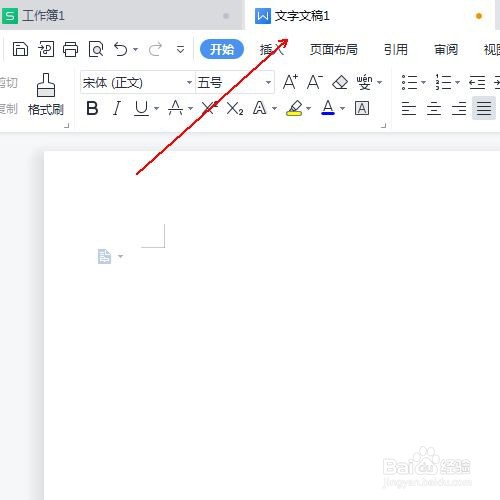Image resolution: width=500 pixels, height=500 pixels.
Task: Click the clear formatting eraser icon
Action: 340,82
